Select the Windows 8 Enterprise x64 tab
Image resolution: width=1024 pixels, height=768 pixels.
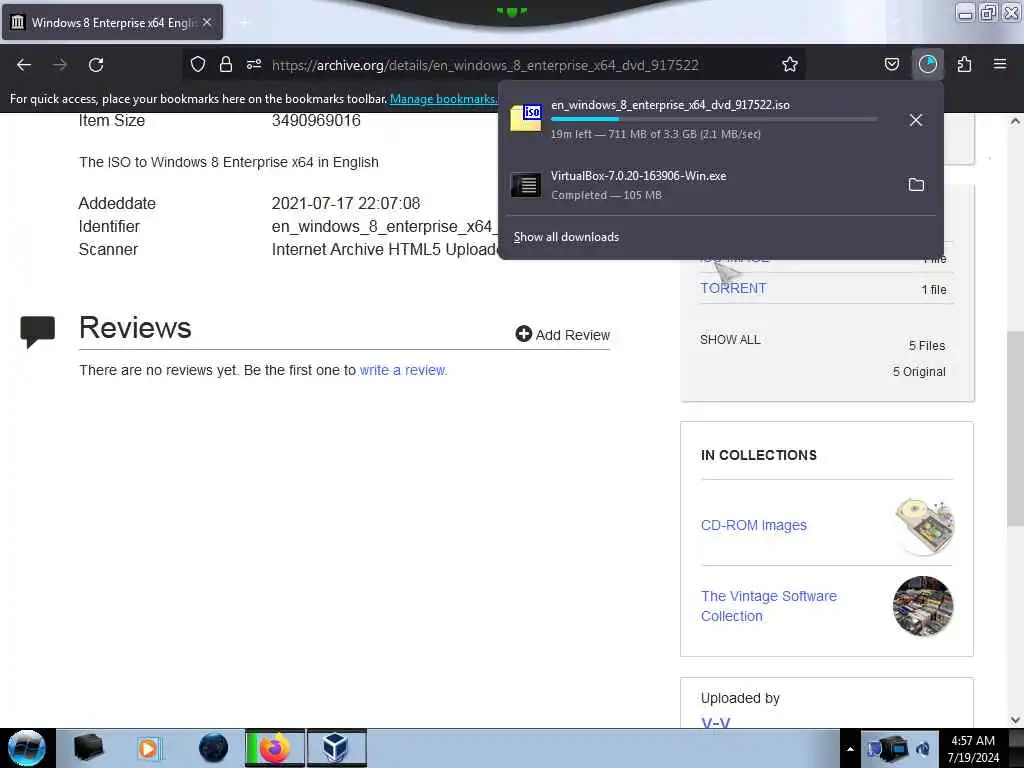coord(112,22)
